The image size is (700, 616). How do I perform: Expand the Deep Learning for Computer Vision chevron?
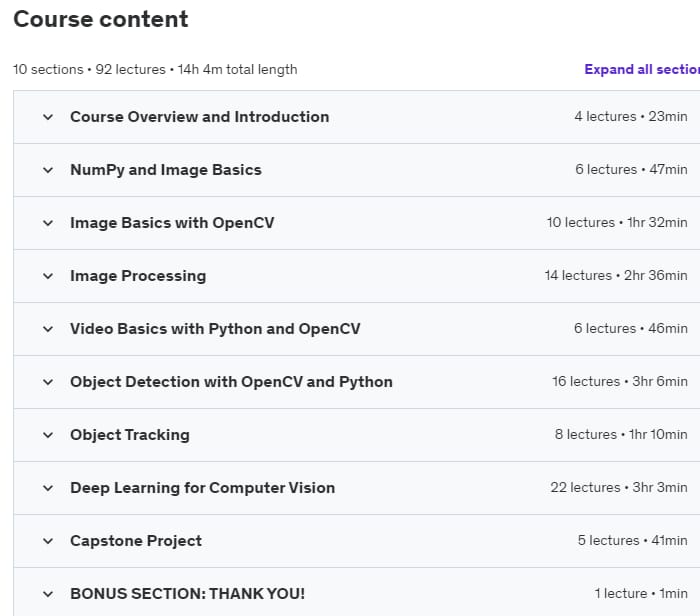(x=48, y=488)
